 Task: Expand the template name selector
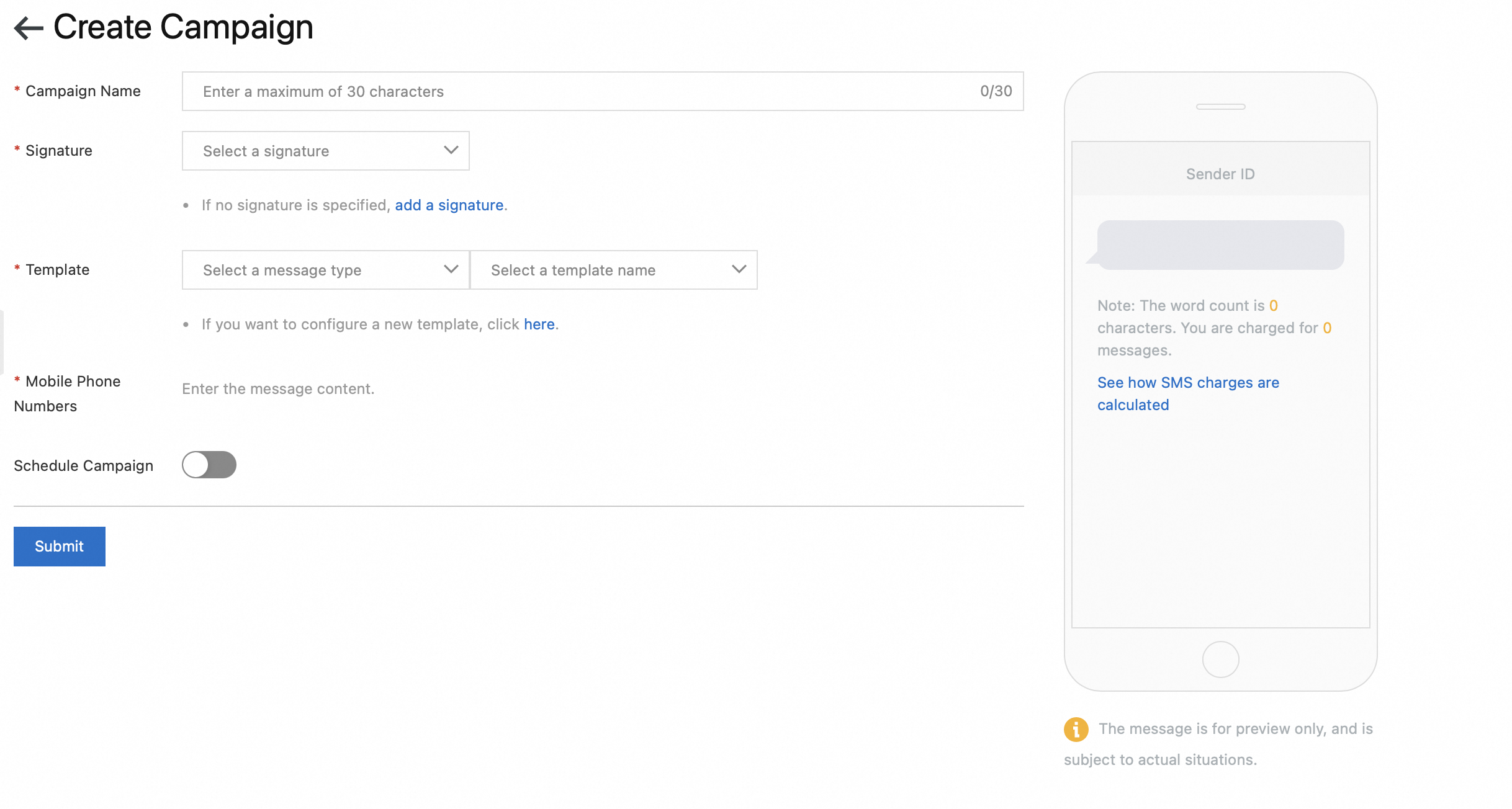(613, 270)
